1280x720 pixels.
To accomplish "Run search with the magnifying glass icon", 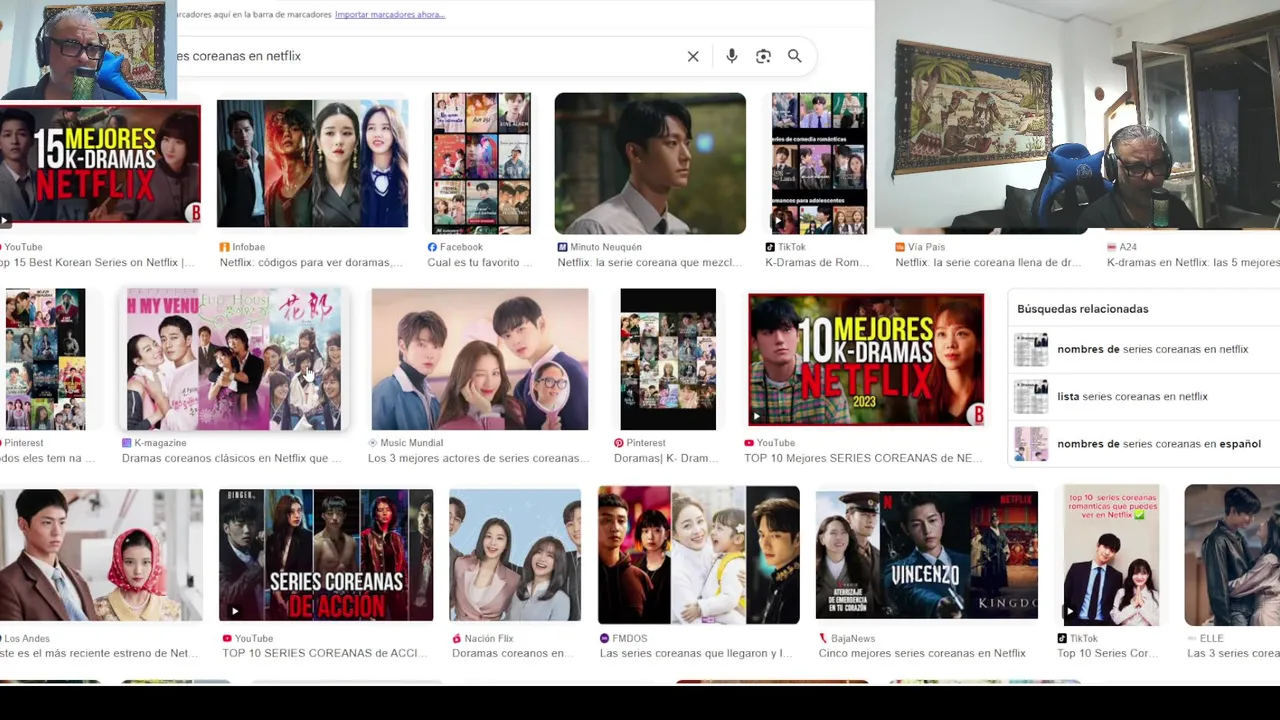I will pyautogui.click(x=794, y=56).
